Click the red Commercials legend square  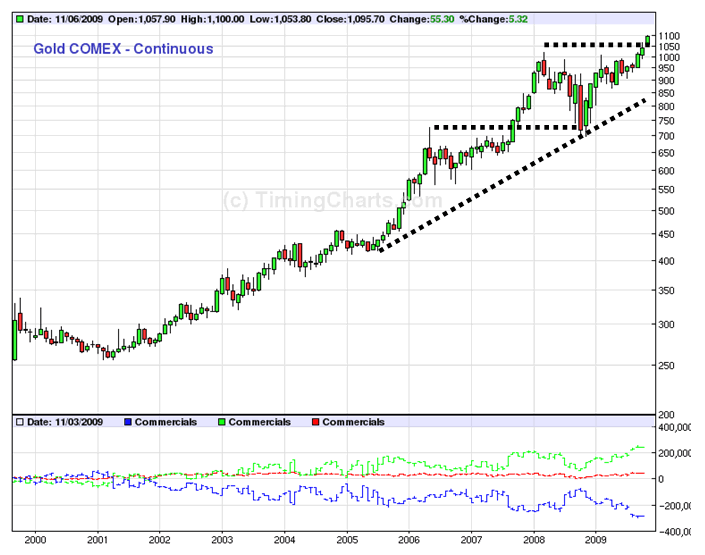pyautogui.click(x=315, y=422)
